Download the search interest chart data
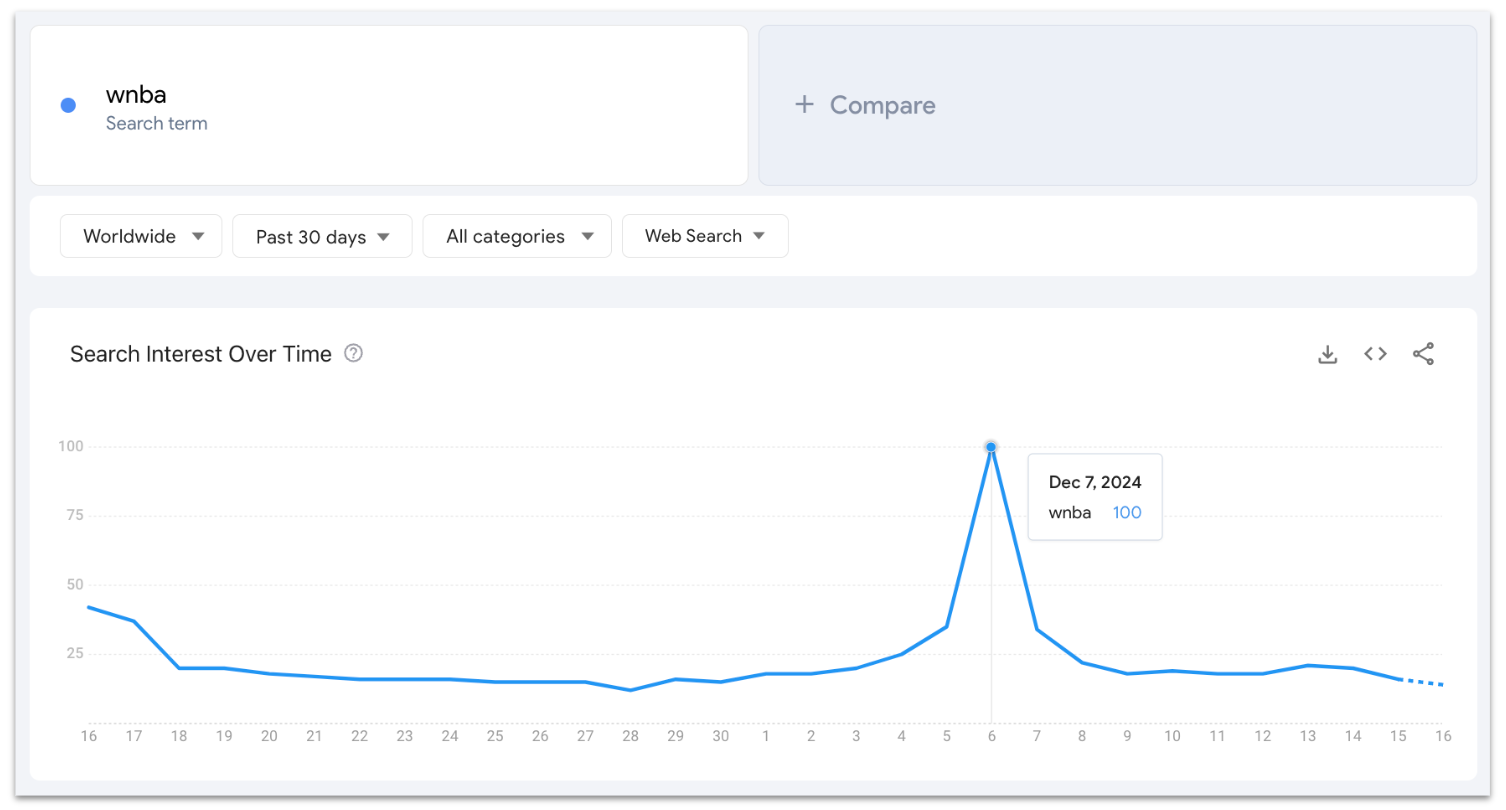This screenshot has width=1506, height=810. coord(1327,354)
